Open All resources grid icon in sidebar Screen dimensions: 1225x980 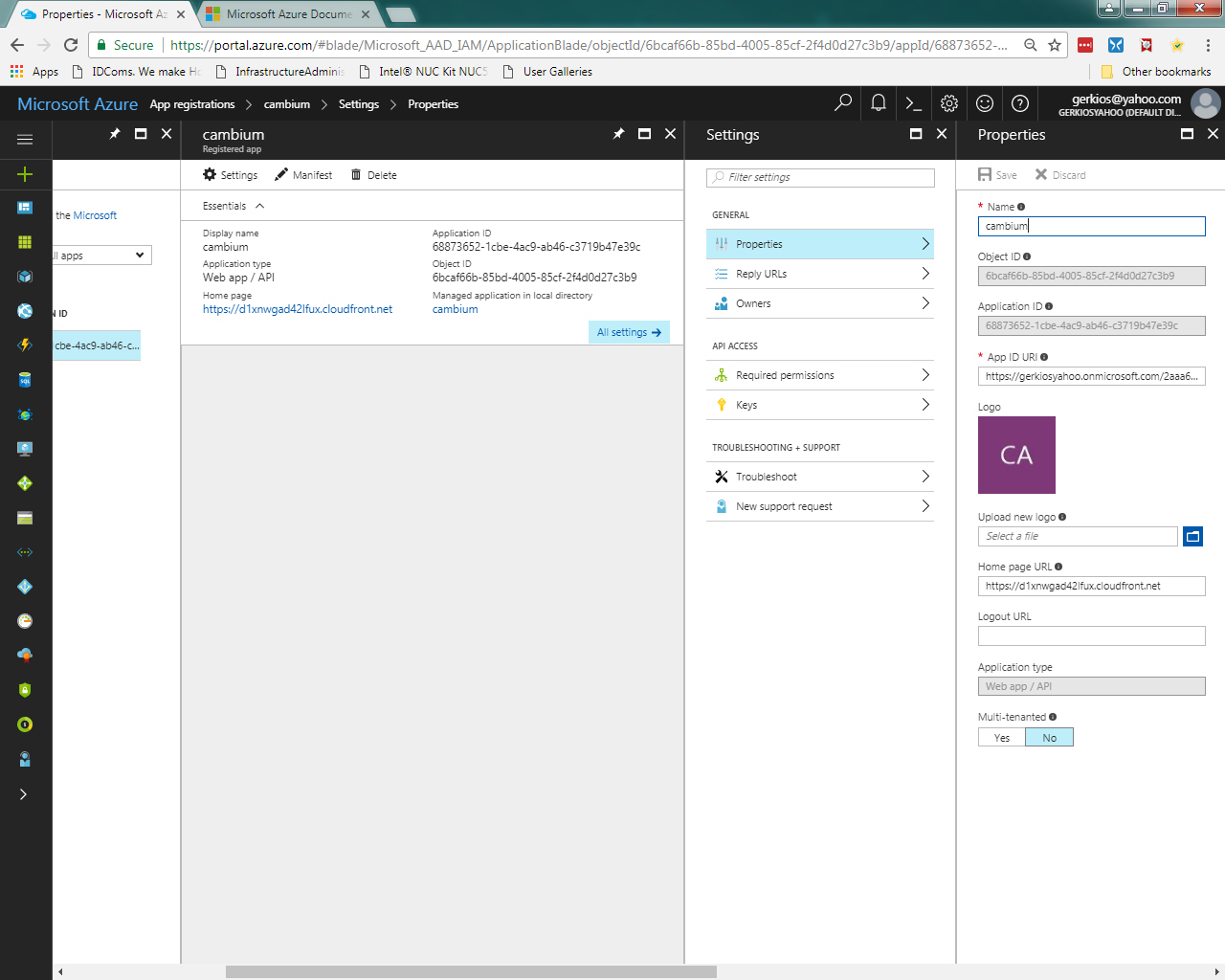coord(25,242)
